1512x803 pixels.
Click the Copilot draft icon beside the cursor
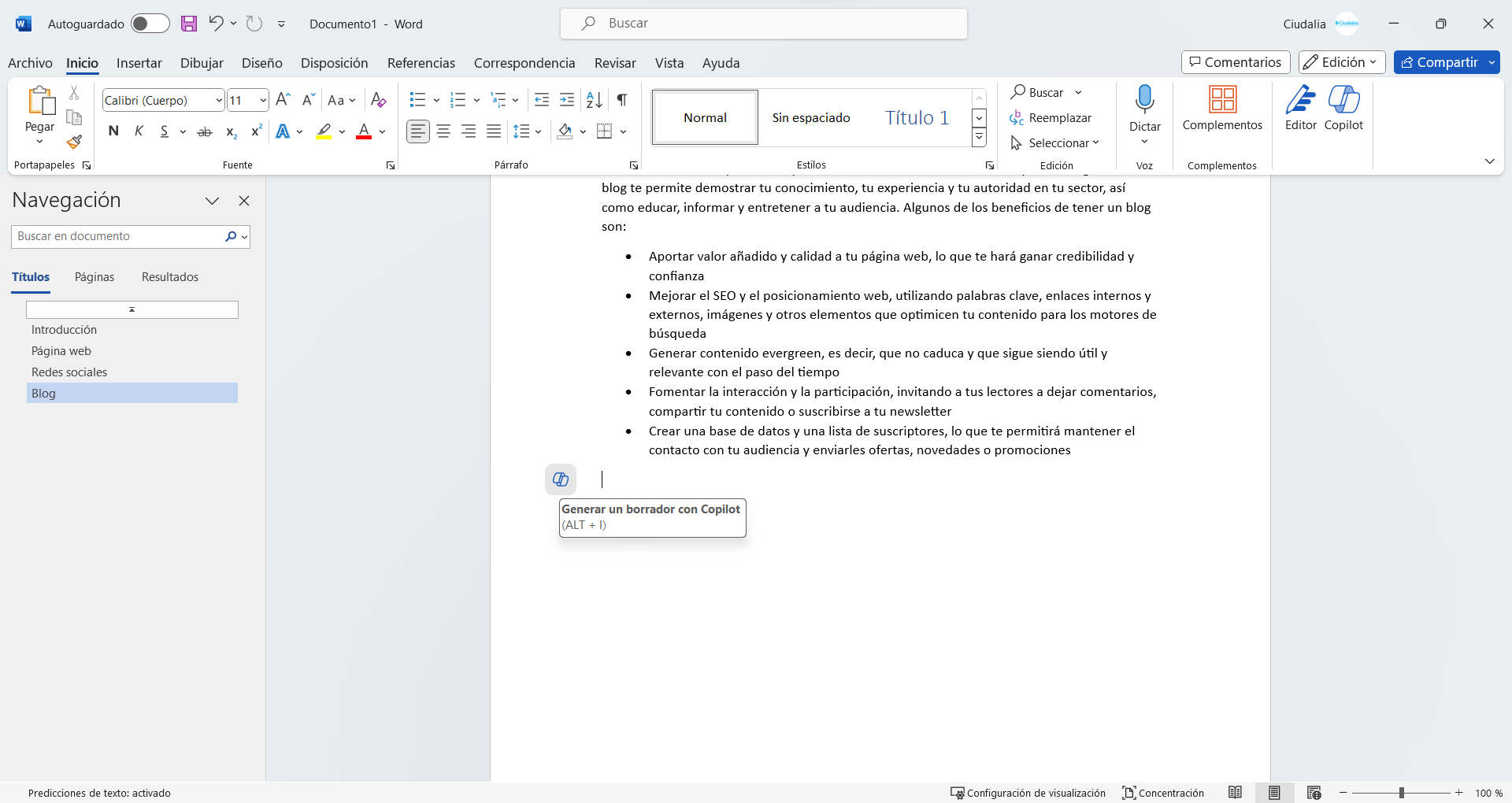560,479
